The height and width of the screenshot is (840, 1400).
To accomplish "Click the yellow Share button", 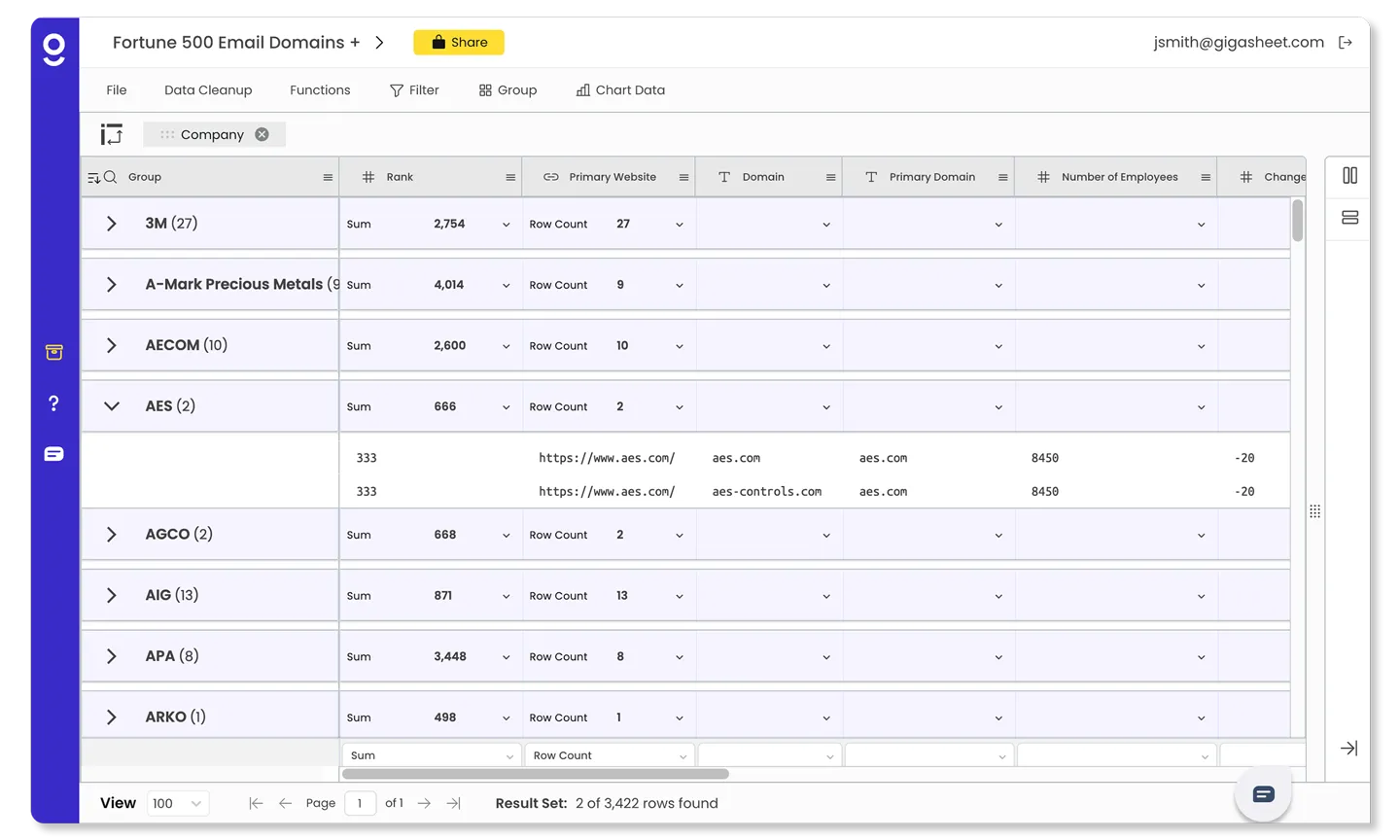I will (x=458, y=42).
